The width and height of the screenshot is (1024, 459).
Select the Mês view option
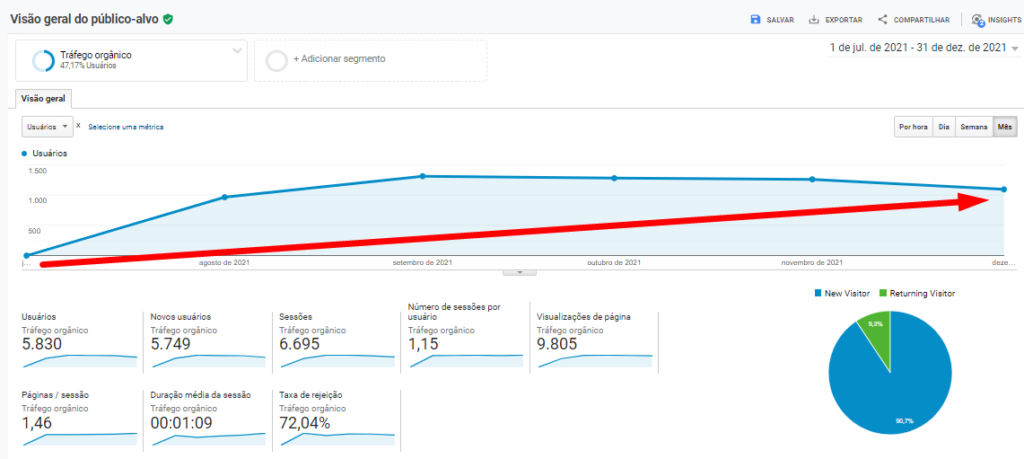(1004, 127)
